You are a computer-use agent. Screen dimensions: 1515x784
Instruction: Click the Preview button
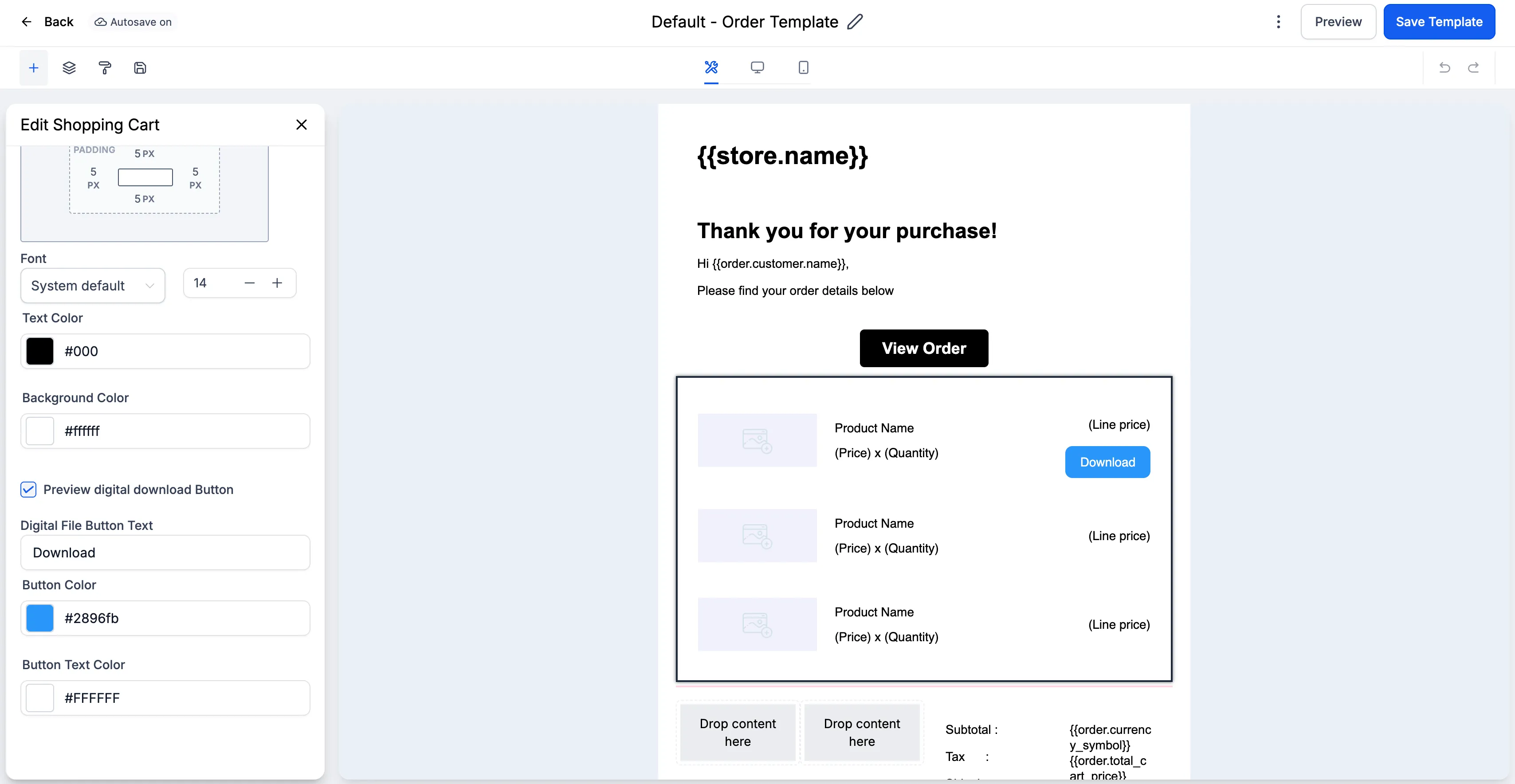(x=1338, y=21)
